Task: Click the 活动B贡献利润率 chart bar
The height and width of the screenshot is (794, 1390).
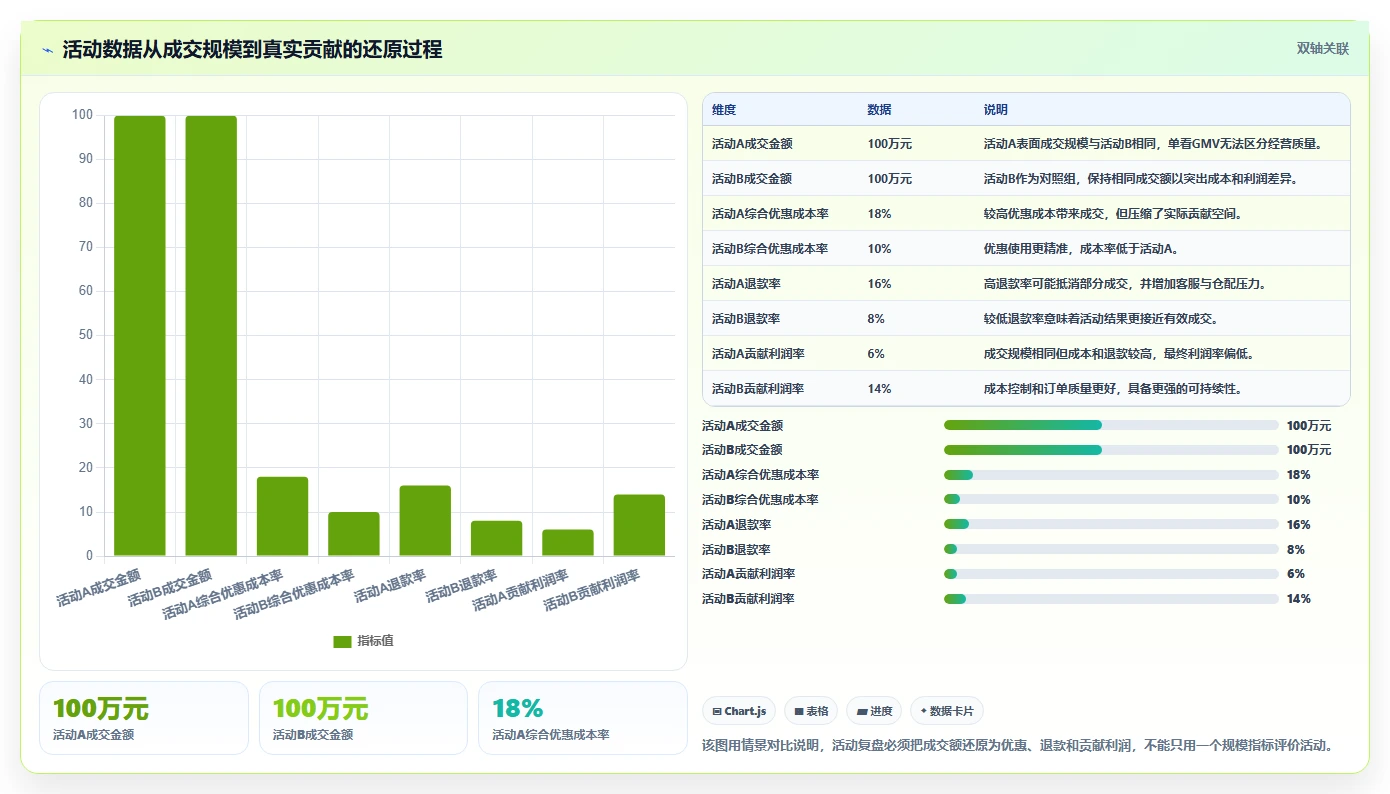Action: 639,525
